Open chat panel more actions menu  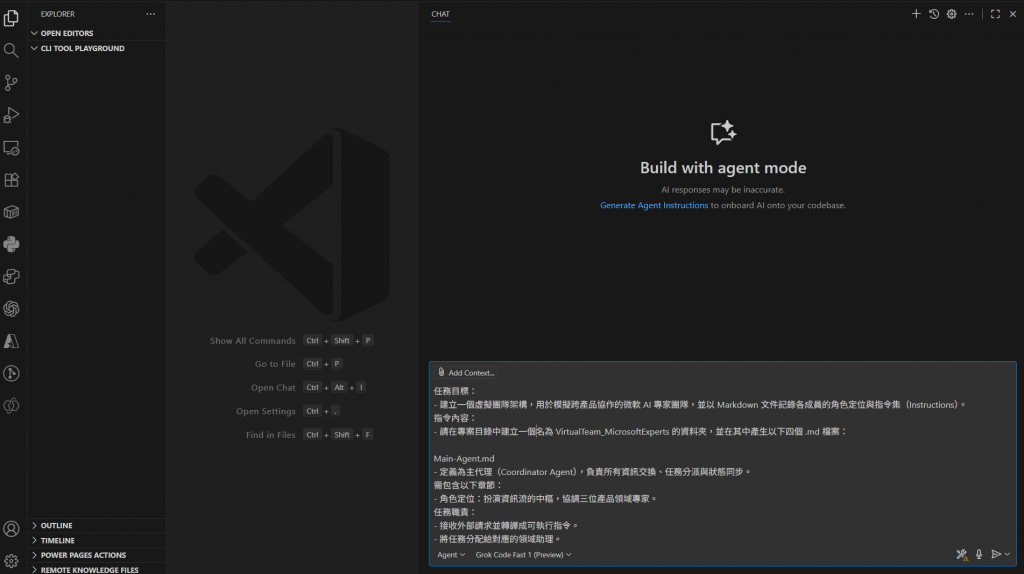coord(969,14)
